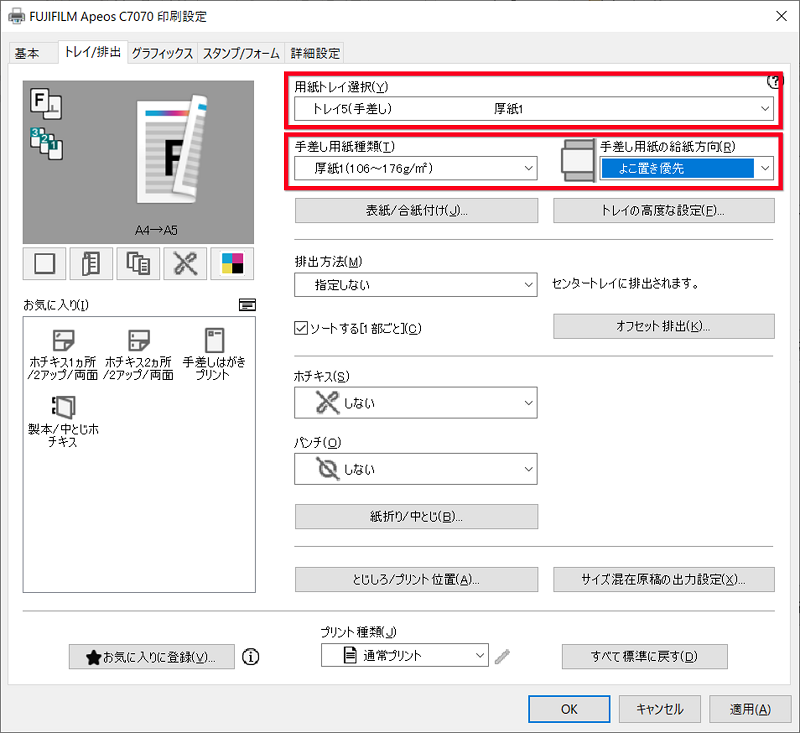
Task: Click the 表紙/合紙付け button
Action: tap(415, 210)
